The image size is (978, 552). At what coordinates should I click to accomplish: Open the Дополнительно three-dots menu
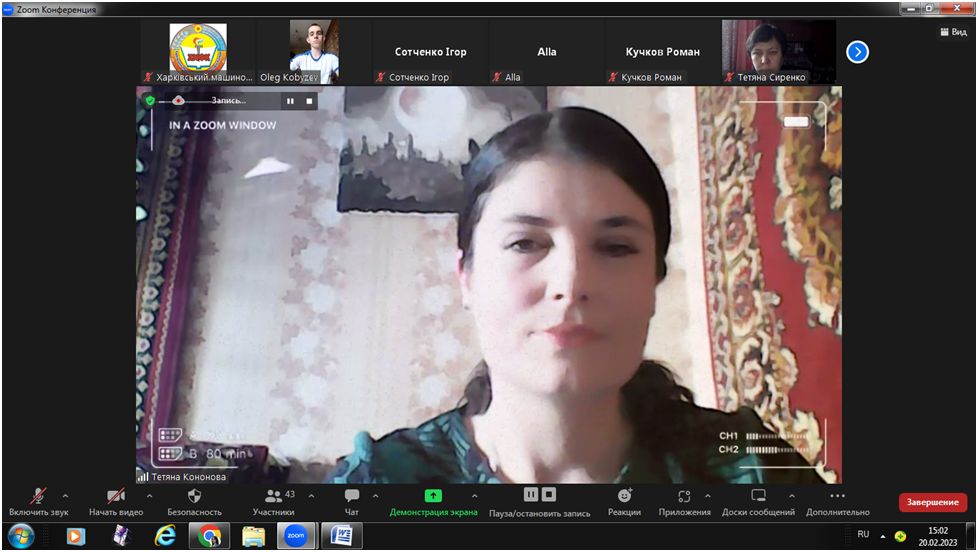point(838,496)
